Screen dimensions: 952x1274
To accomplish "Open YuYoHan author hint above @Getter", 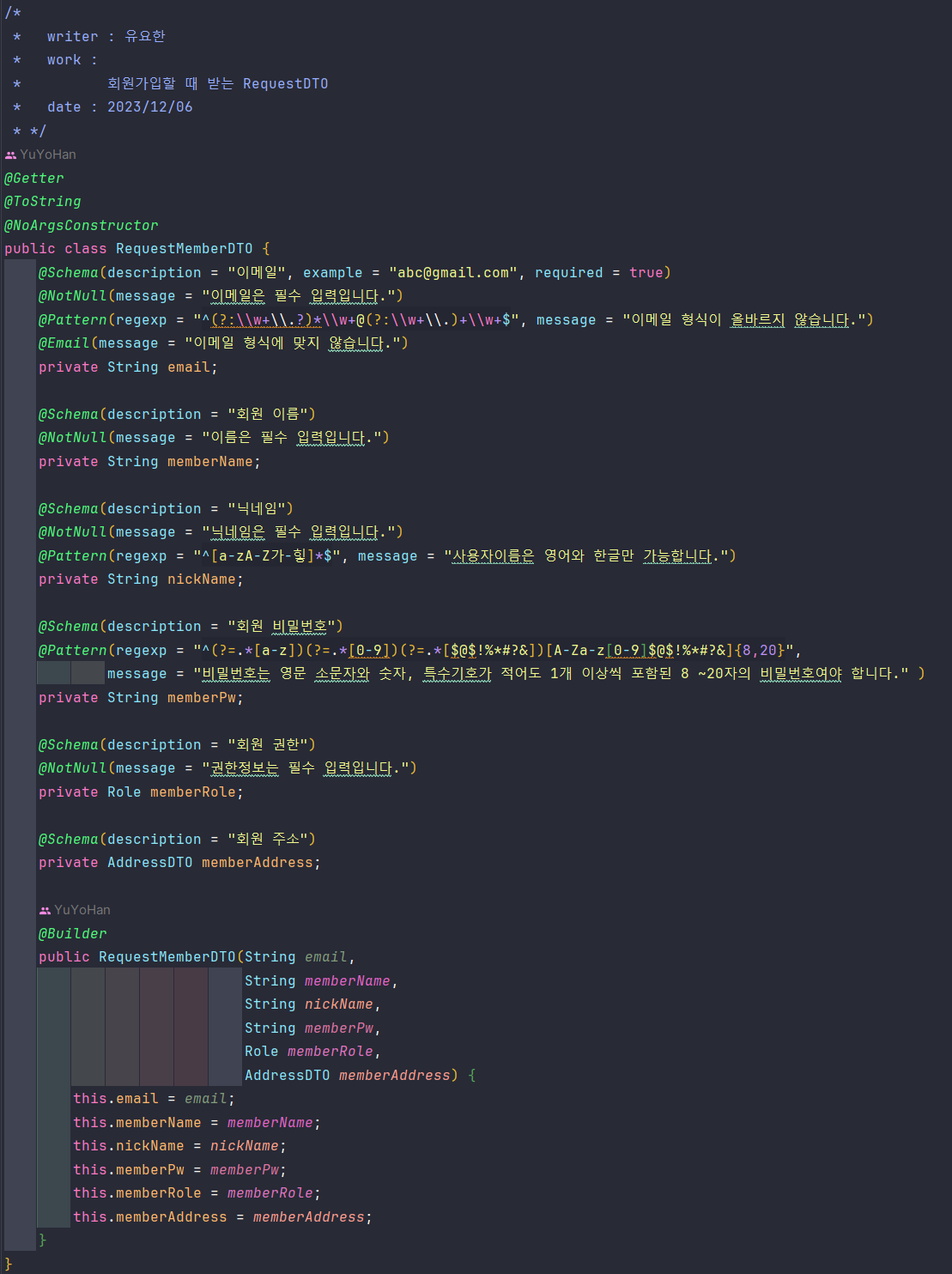I will click(x=48, y=155).
